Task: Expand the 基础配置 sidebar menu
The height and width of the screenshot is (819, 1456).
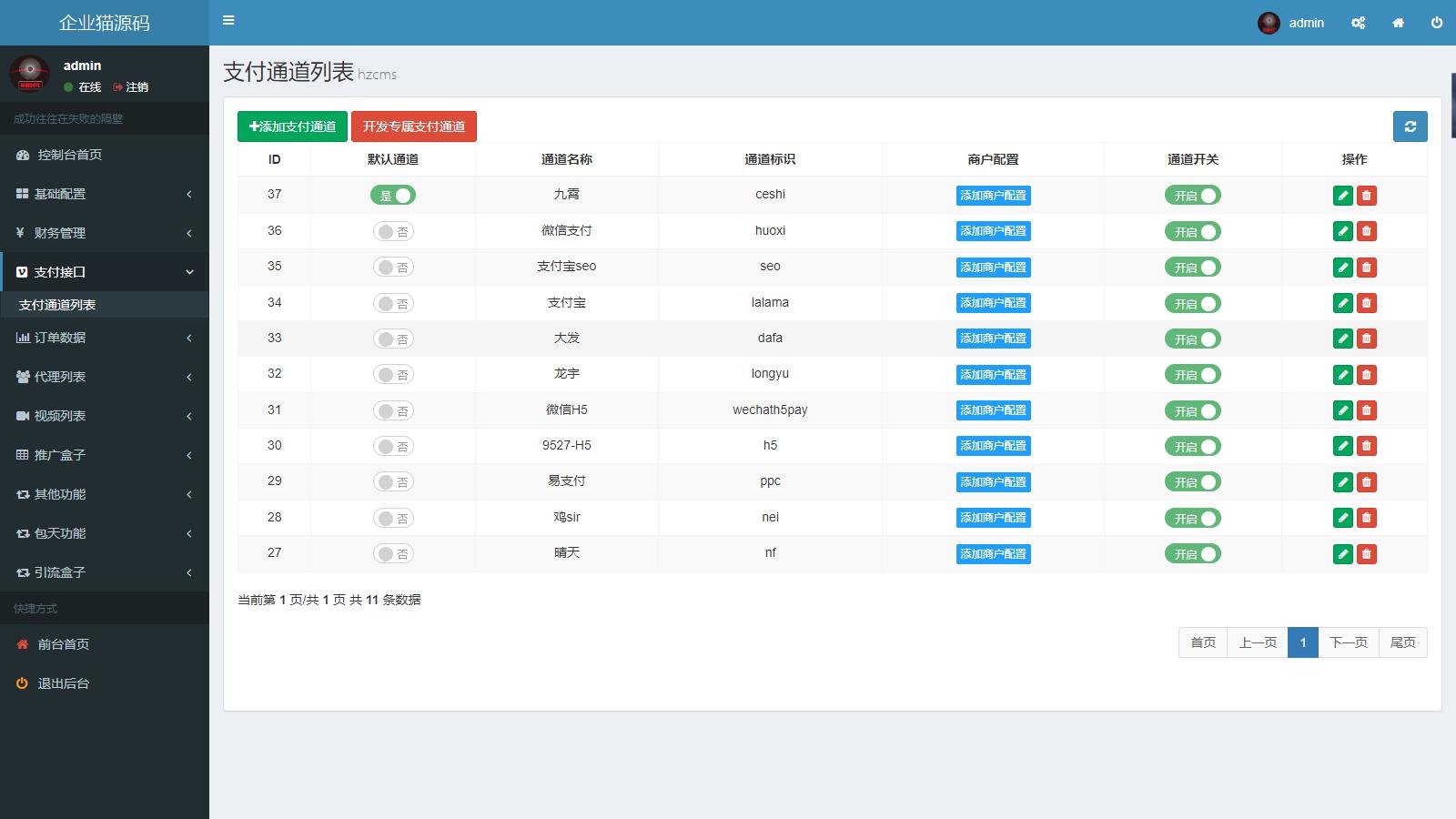Action: [104, 194]
